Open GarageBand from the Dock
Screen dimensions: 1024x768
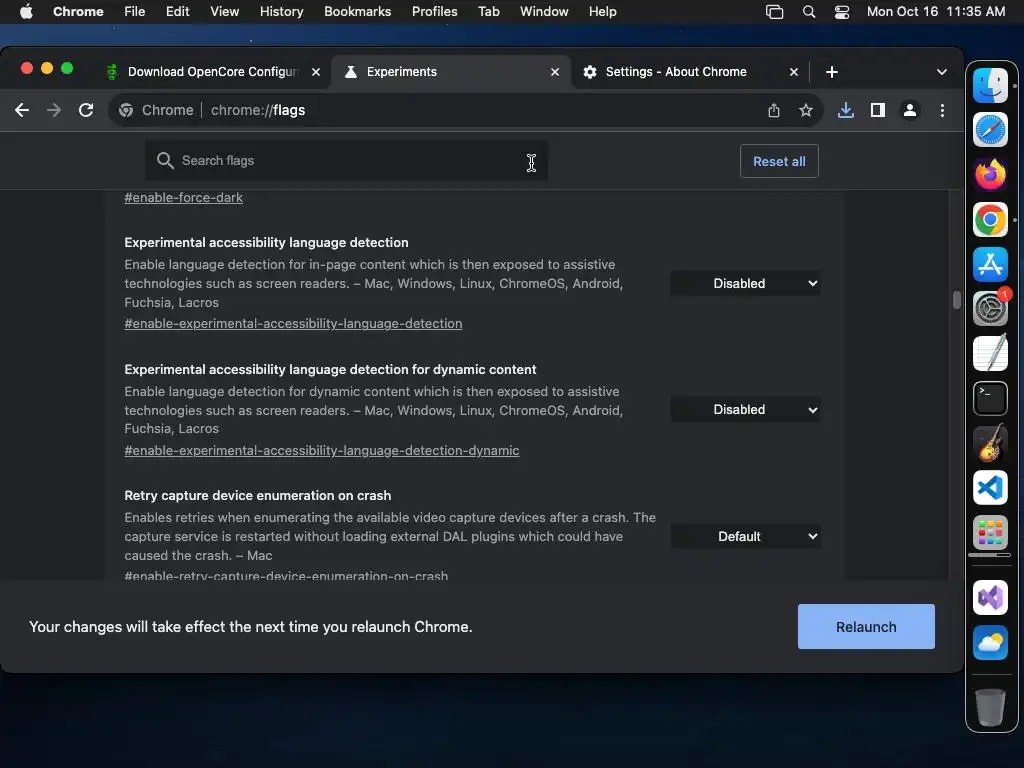click(990, 443)
